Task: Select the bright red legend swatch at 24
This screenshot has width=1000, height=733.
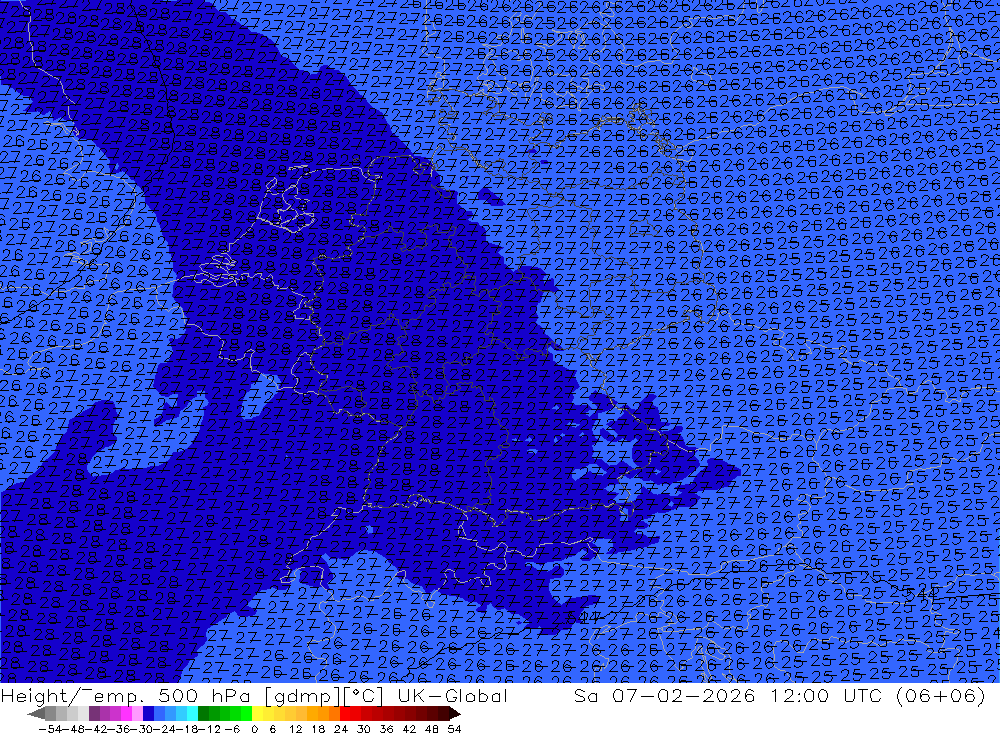Action: pos(346,713)
